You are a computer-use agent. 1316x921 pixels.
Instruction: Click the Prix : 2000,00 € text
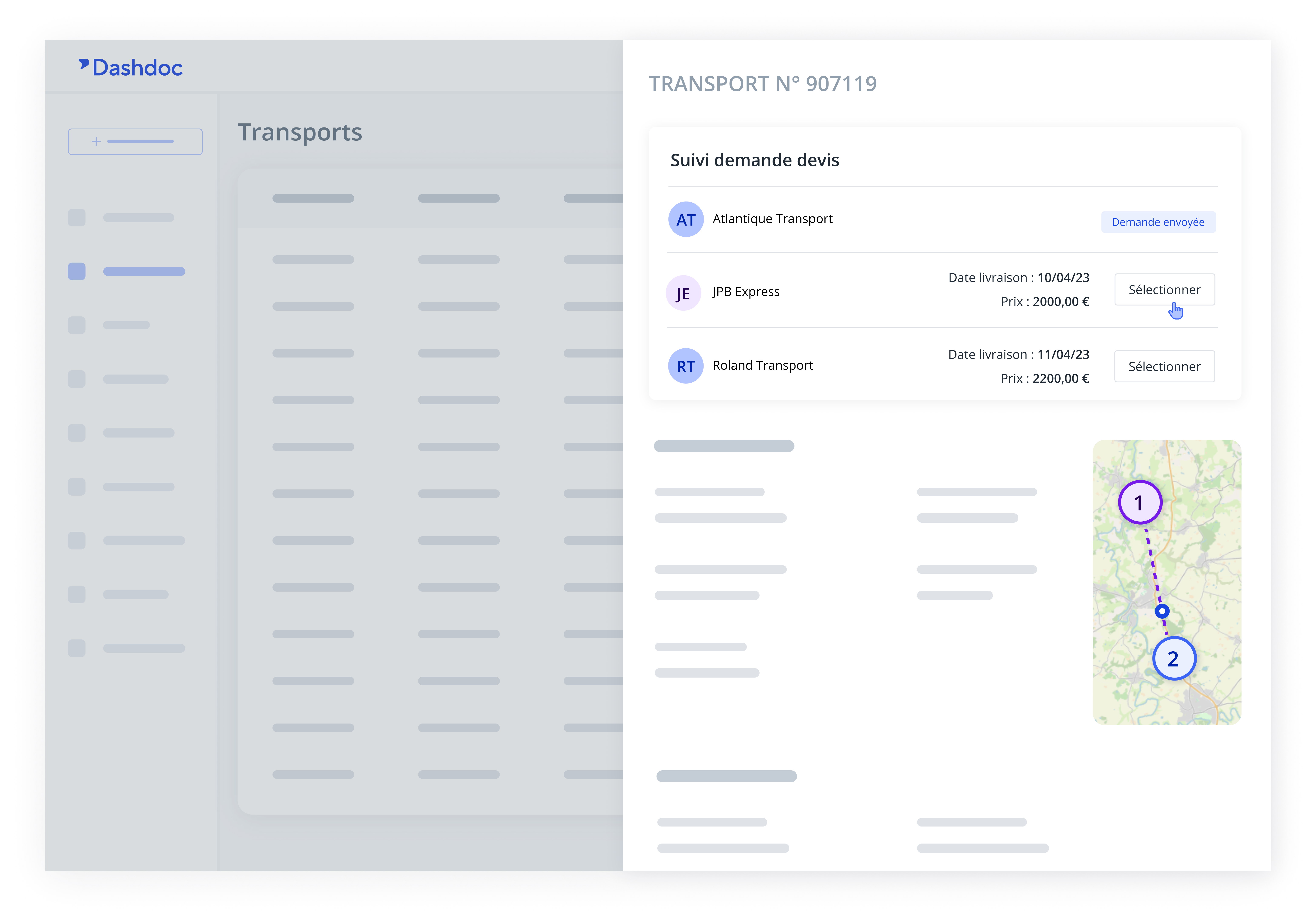(1045, 302)
